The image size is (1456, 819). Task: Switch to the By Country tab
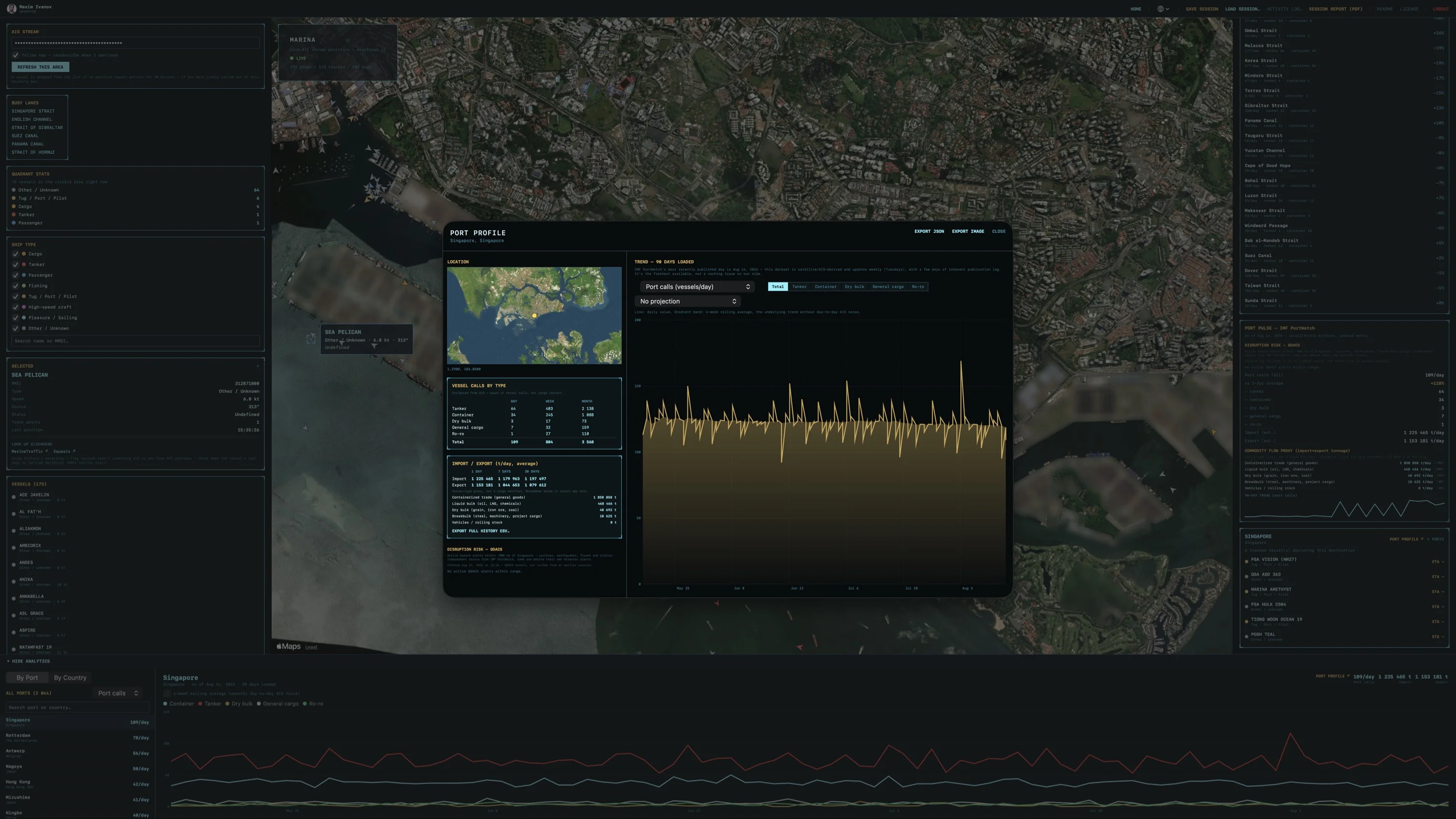(x=70, y=678)
